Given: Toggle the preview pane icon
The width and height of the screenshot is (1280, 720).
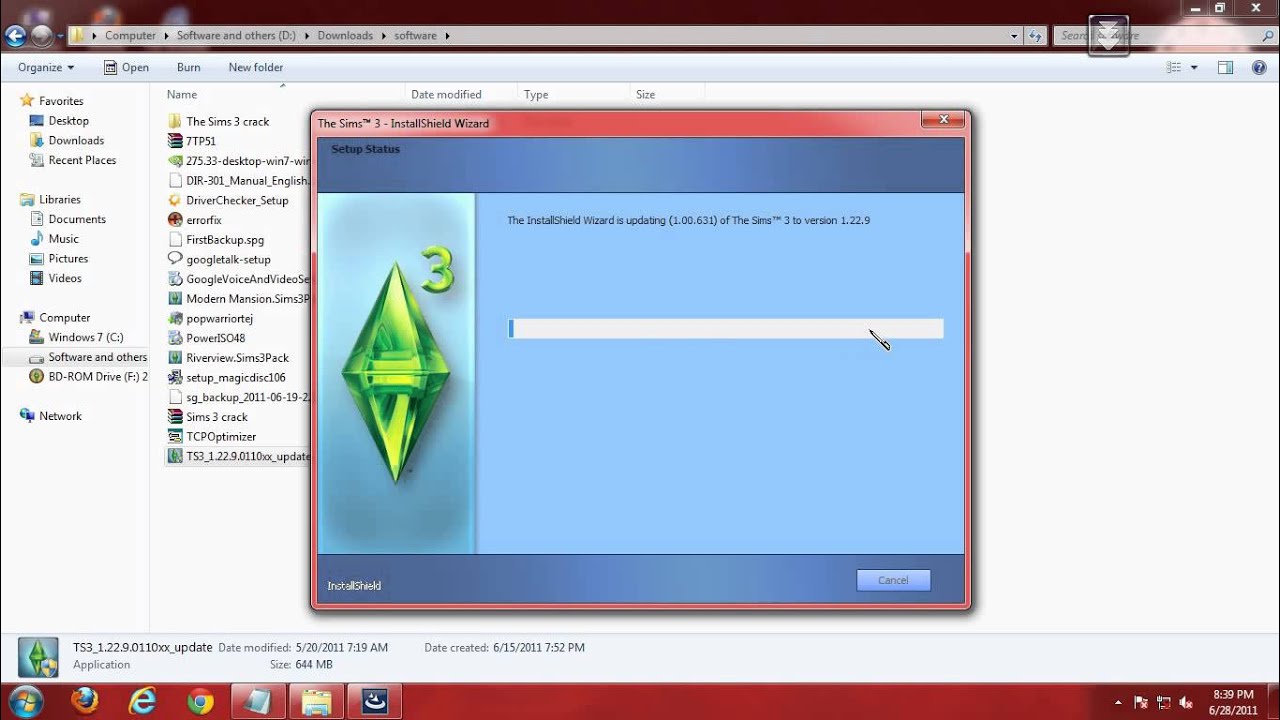Looking at the screenshot, I should coord(1225,67).
